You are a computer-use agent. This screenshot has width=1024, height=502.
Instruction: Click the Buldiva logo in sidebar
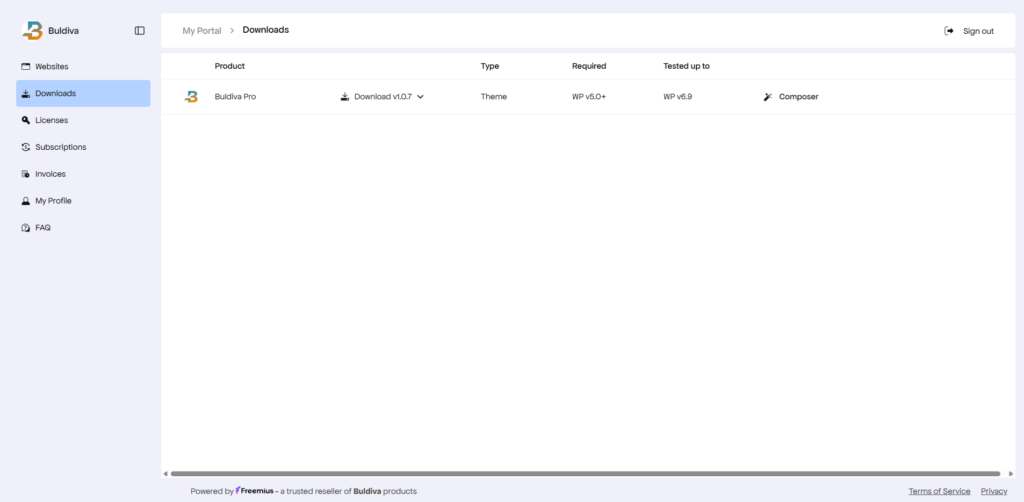point(33,31)
